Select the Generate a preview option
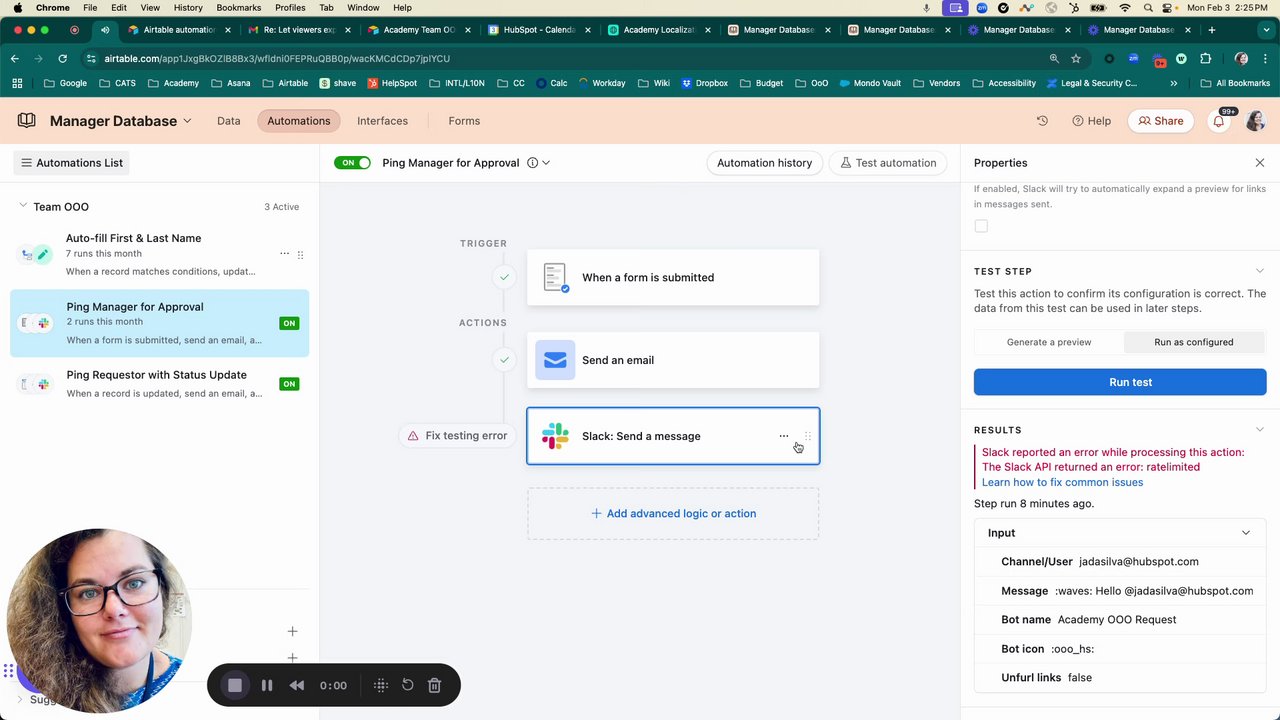The image size is (1280, 720). (1049, 342)
